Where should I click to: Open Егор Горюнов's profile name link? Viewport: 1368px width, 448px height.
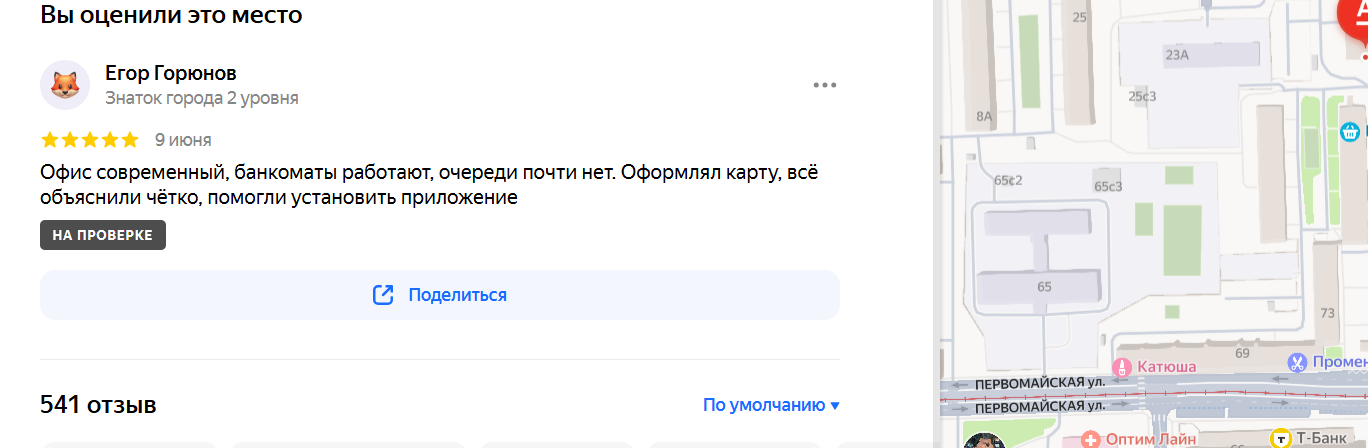coord(171,73)
